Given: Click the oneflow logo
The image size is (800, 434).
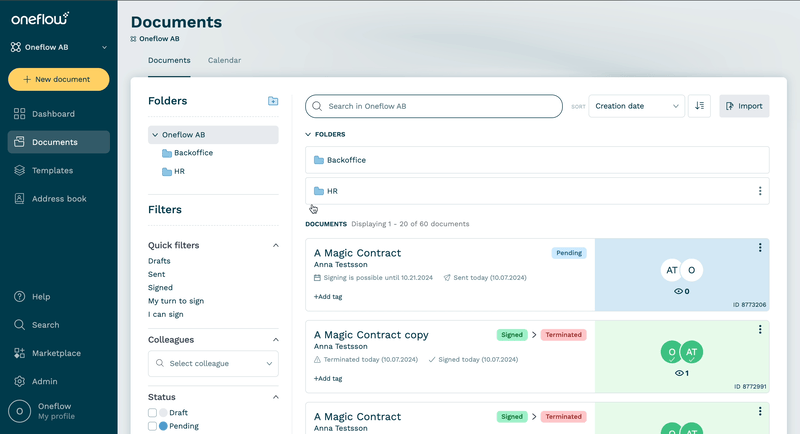Looking at the screenshot, I should coord(40,19).
